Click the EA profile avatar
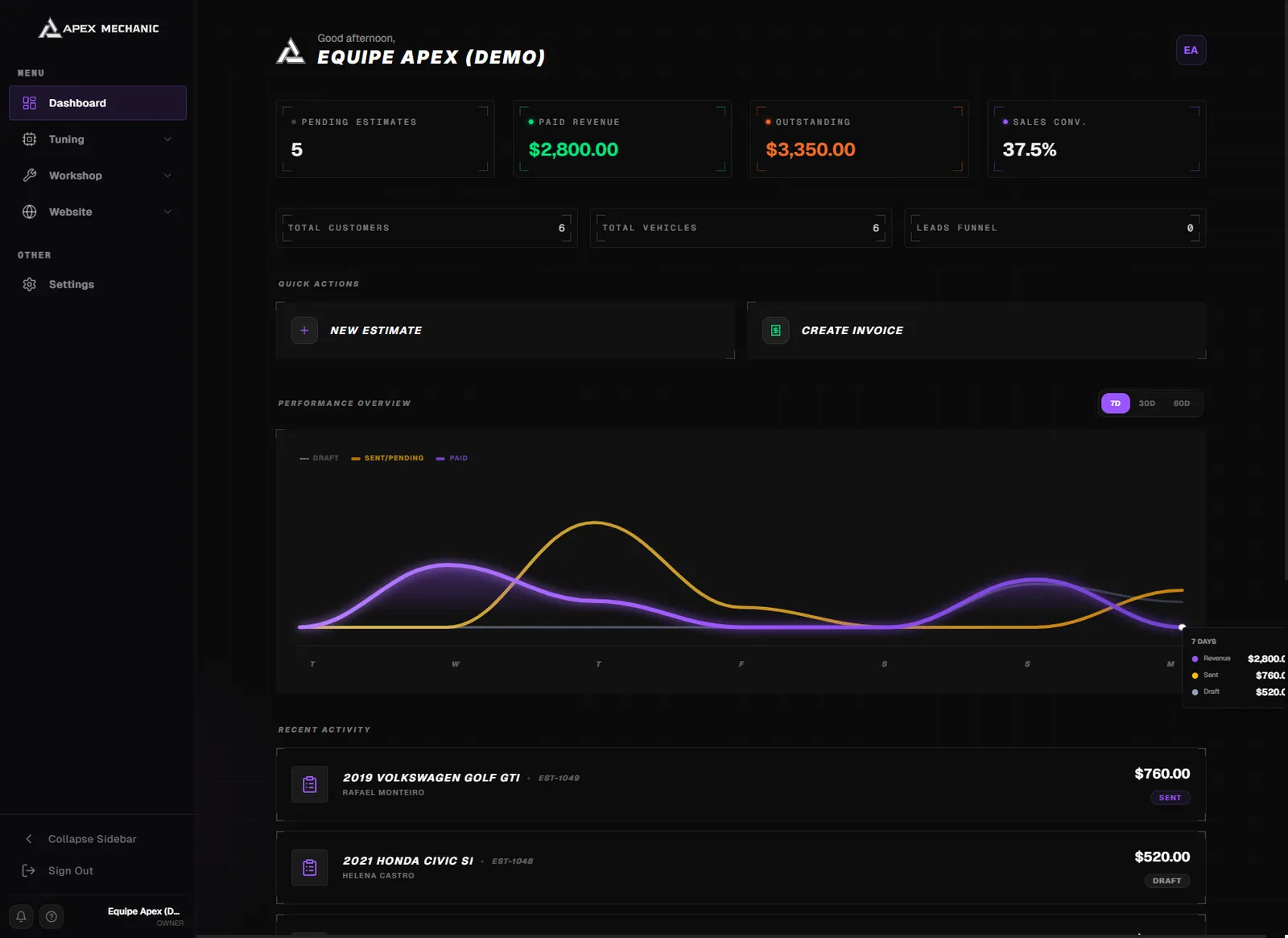1288x938 pixels. pyautogui.click(x=1191, y=50)
